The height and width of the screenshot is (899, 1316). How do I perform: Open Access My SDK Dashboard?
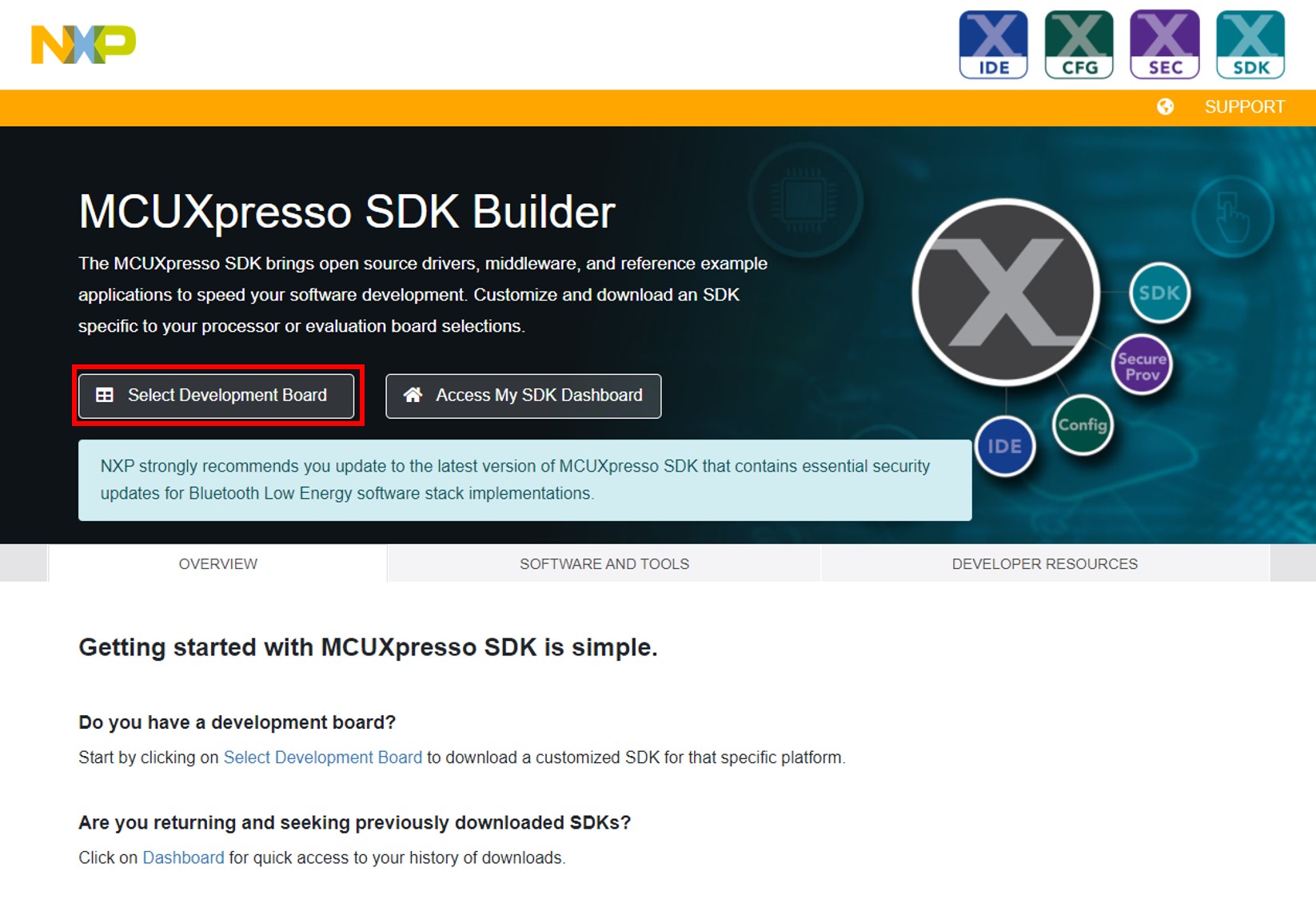pyautogui.click(x=523, y=395)
